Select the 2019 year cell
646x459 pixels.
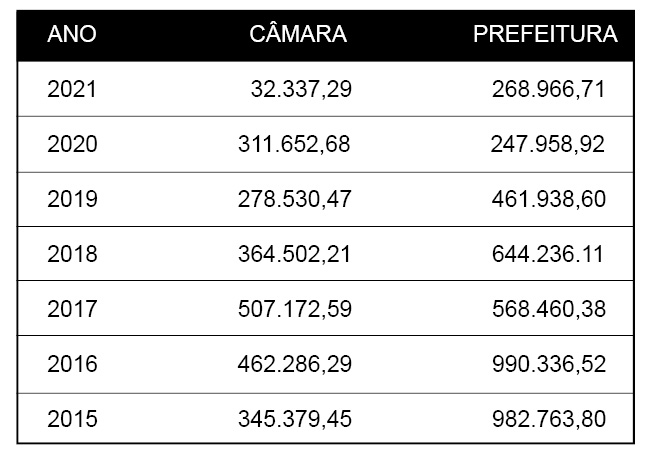(x=72, y=199)
